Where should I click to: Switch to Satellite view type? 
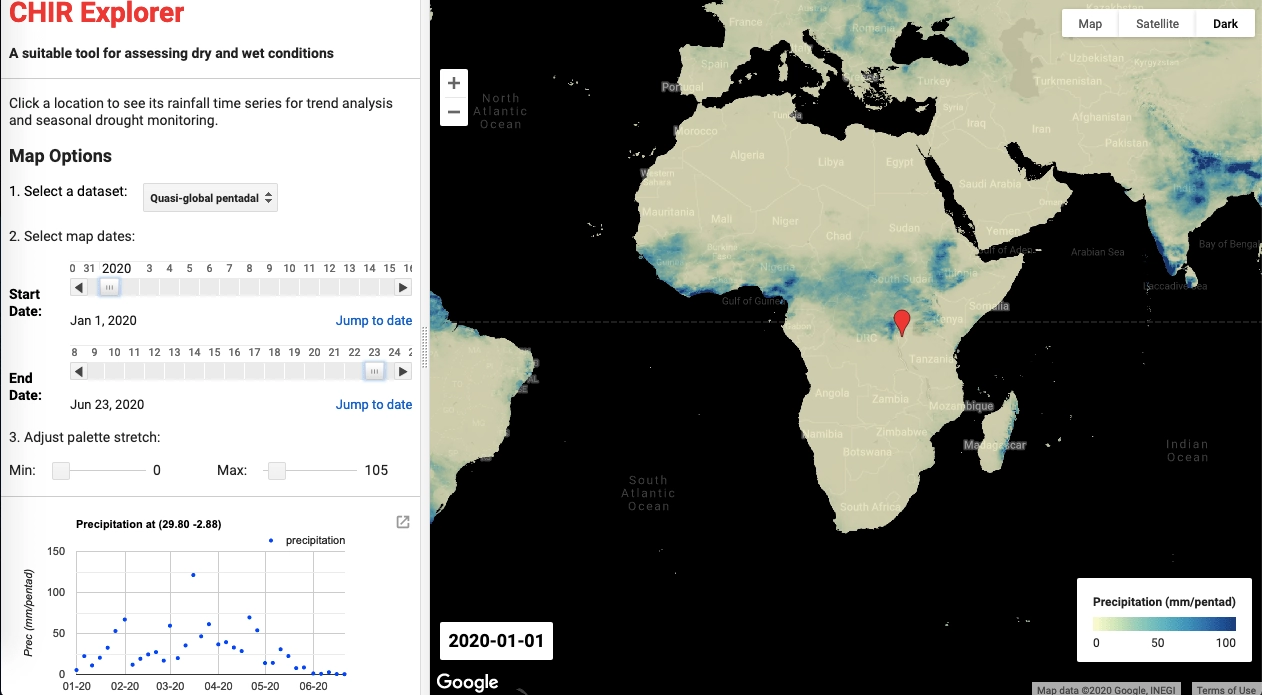click(x=1157, y=24)
